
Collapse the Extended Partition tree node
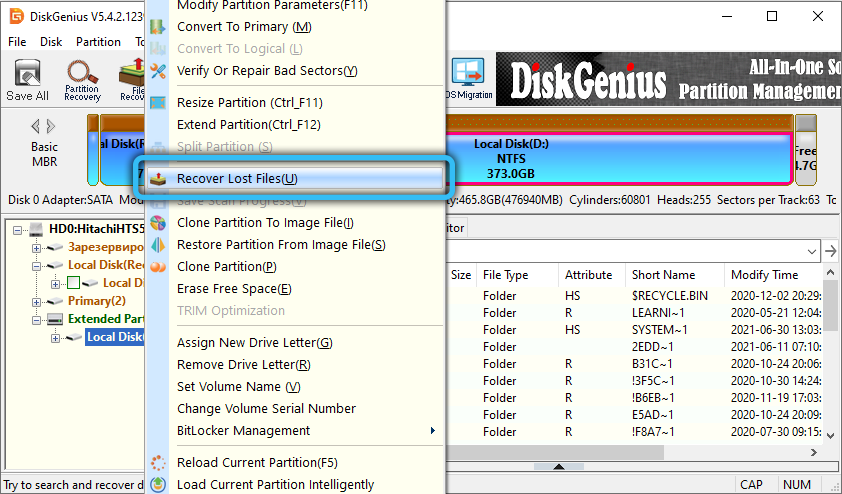click(x=37, y=319)
